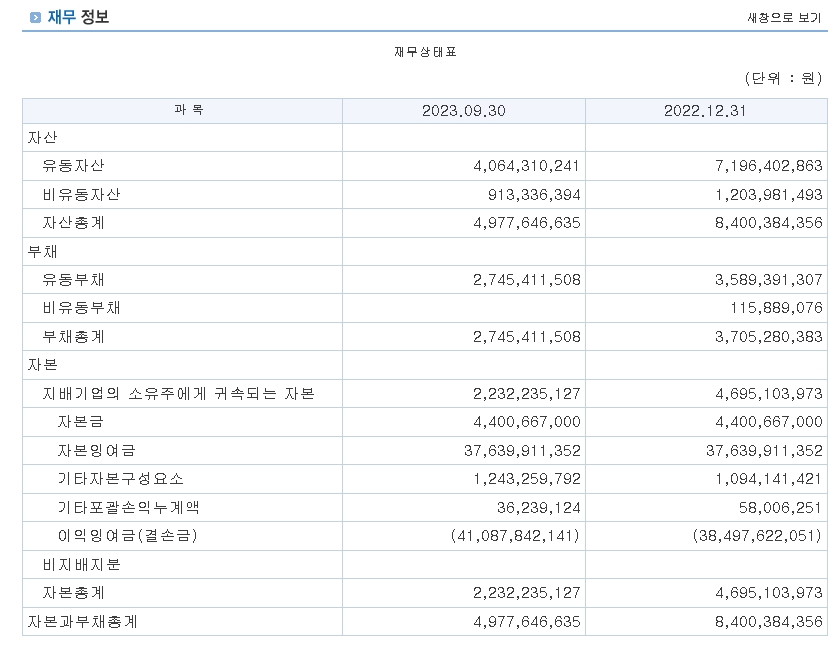Click the 2022.12.31 column header
This screenshot has width=839, height=648.
(705, 111)
